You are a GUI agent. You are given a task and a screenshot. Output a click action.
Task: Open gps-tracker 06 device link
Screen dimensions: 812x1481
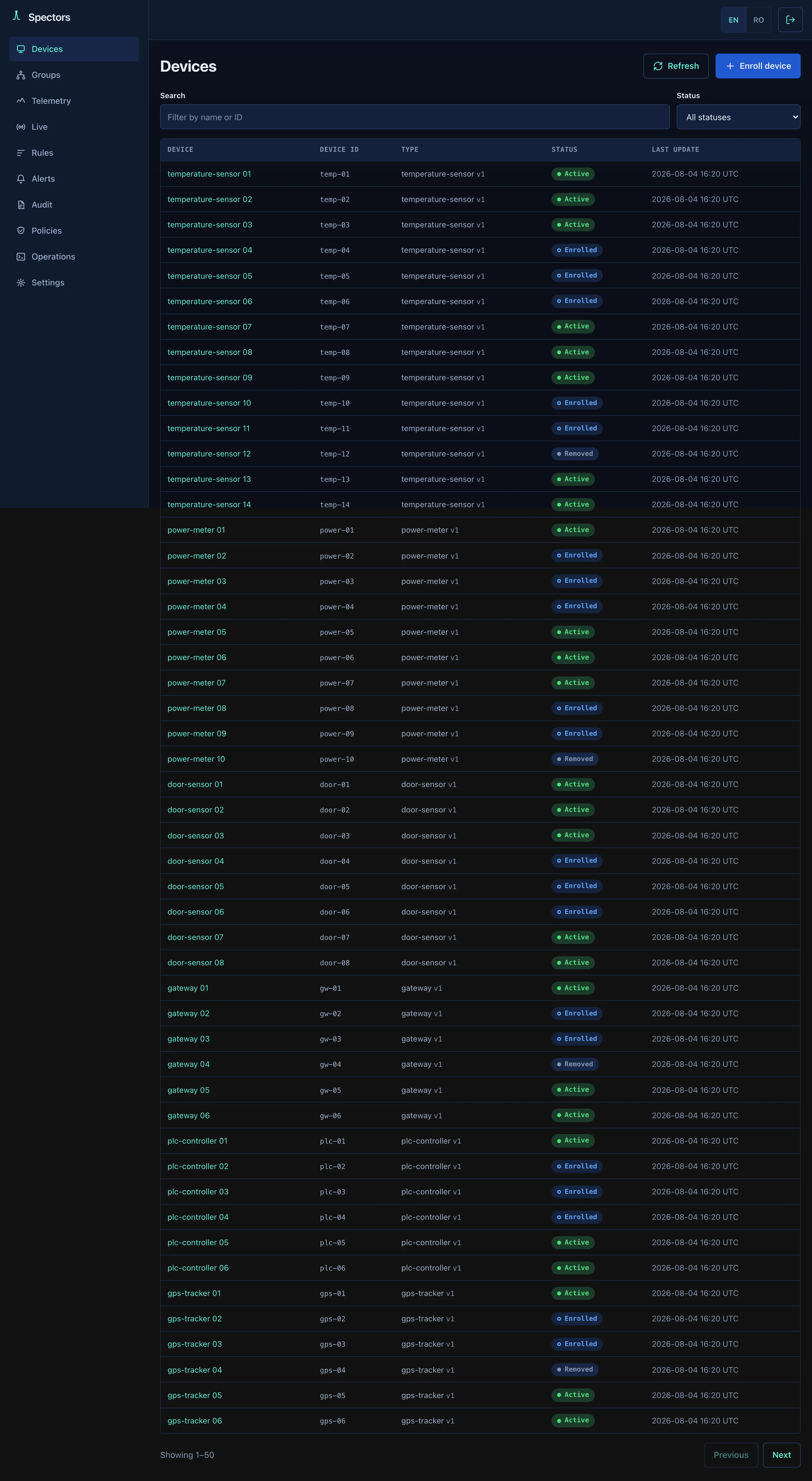coord(194,1421)
